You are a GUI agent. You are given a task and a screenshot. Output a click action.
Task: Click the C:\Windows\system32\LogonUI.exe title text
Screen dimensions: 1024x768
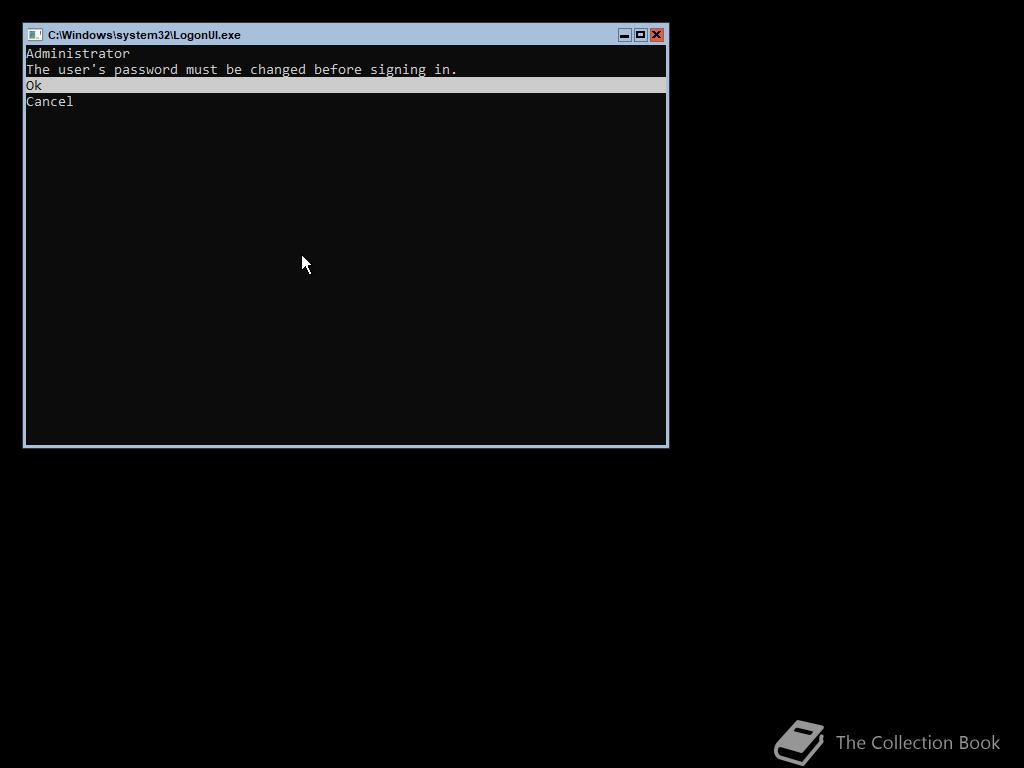[x=144, y=35]
